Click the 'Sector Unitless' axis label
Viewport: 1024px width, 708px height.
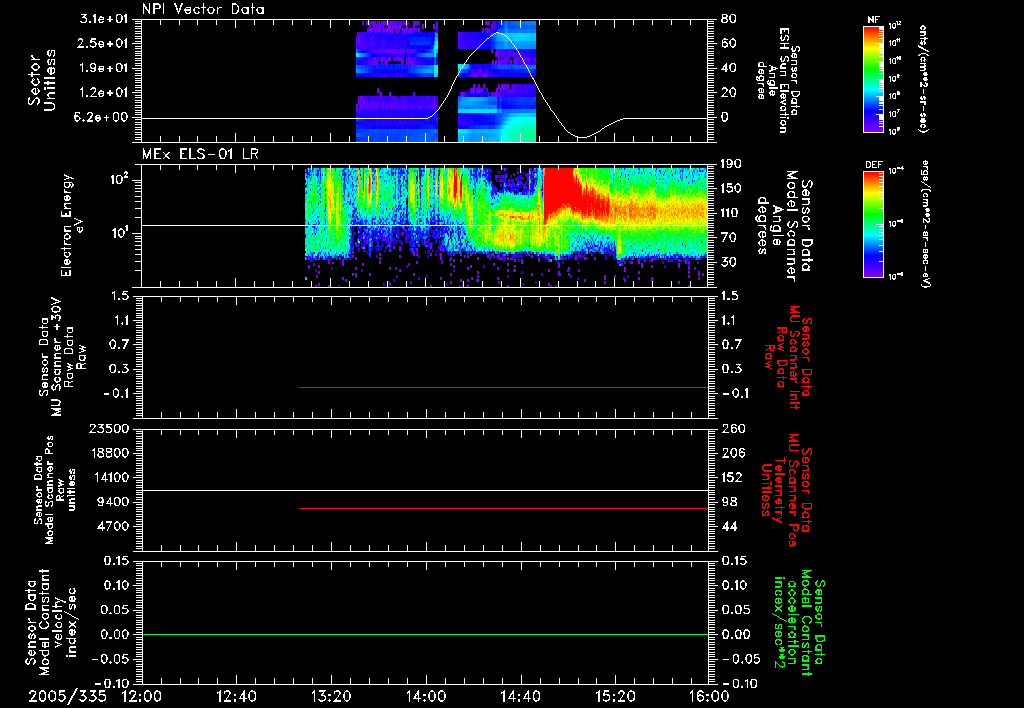tap(42, 80)
